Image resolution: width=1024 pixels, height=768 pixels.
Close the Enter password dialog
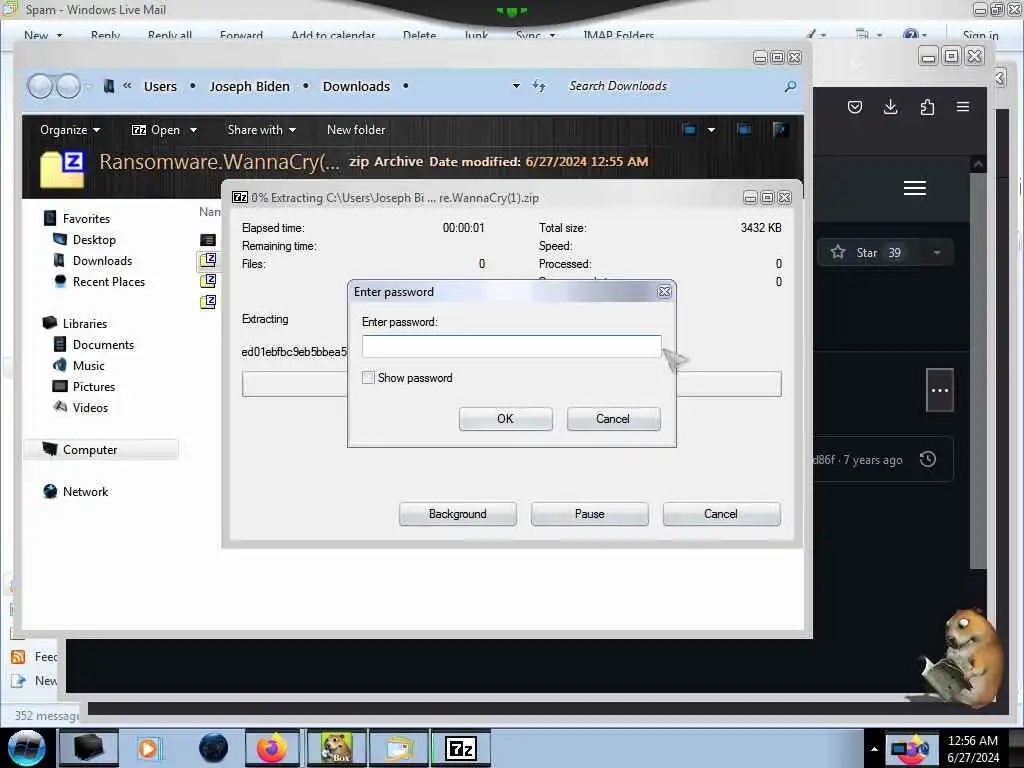click(664, 292)
